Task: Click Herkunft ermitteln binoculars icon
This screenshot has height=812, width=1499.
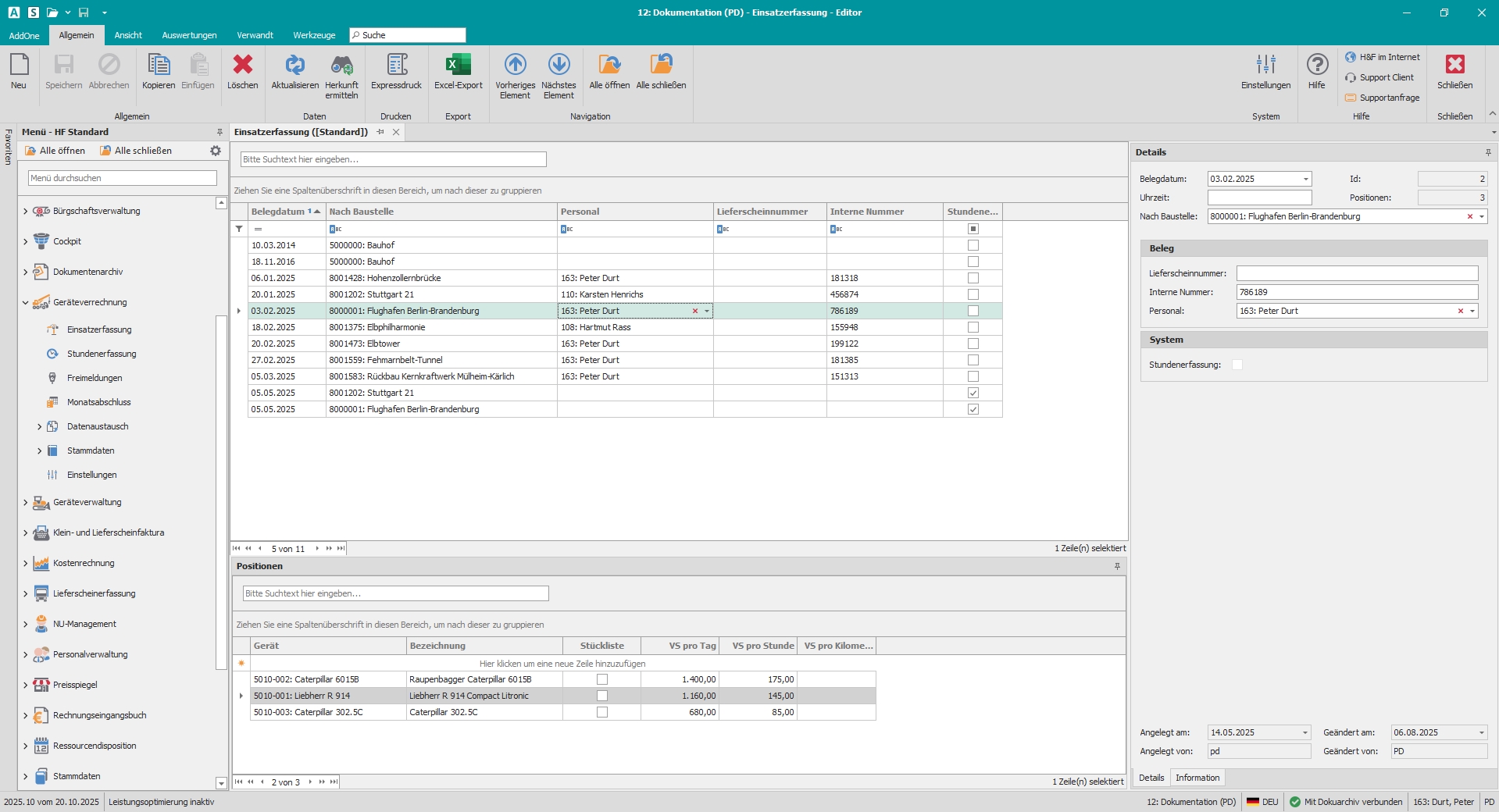Action: tap(341, 66)
